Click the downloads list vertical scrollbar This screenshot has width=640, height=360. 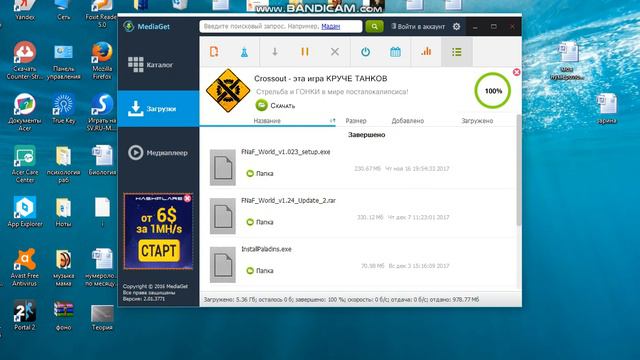[519, 170]
